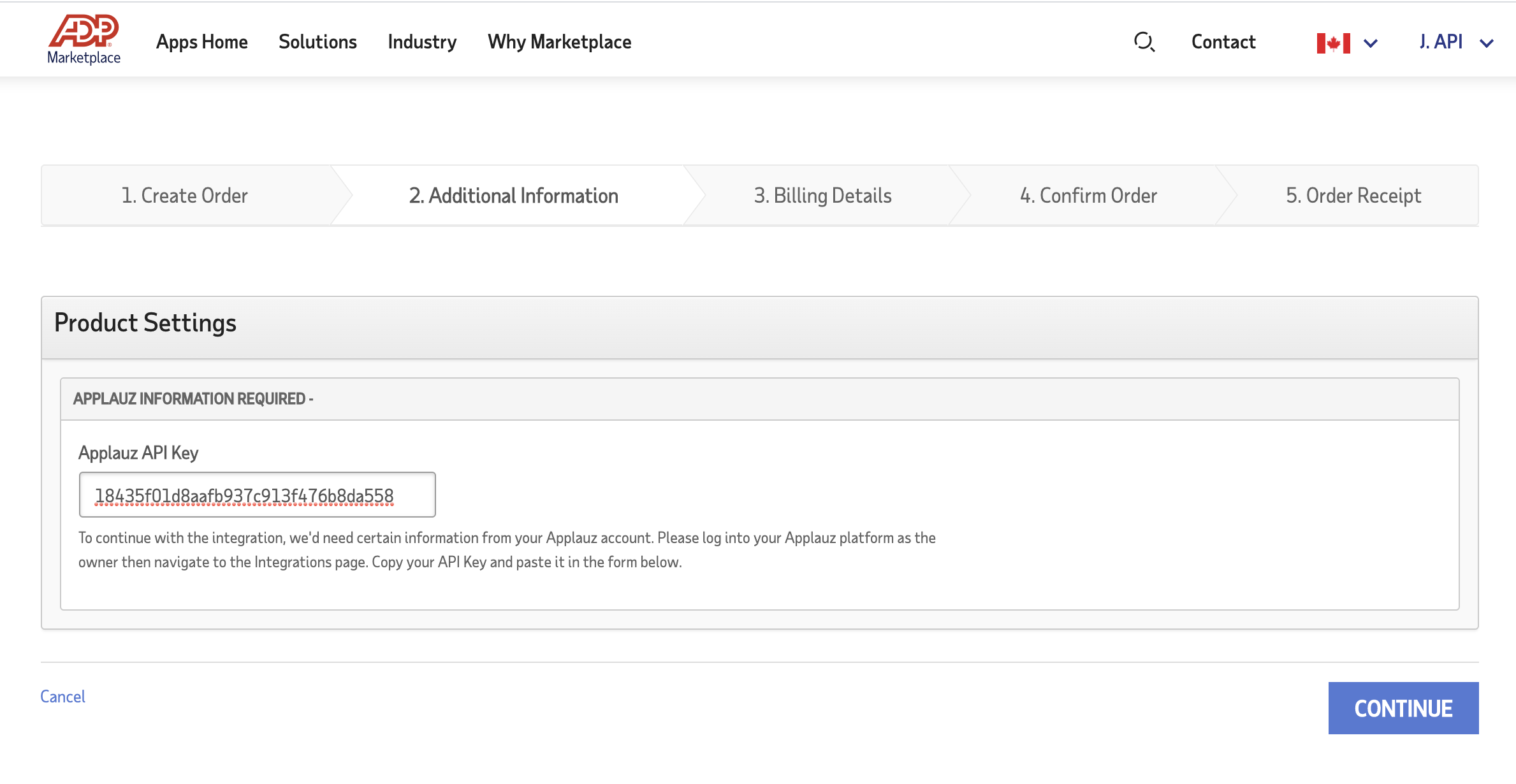Expand the chevron beside J. API
Image resolution: width=1516 pixels, height=784 pixels.
(x=1486, y=43)
